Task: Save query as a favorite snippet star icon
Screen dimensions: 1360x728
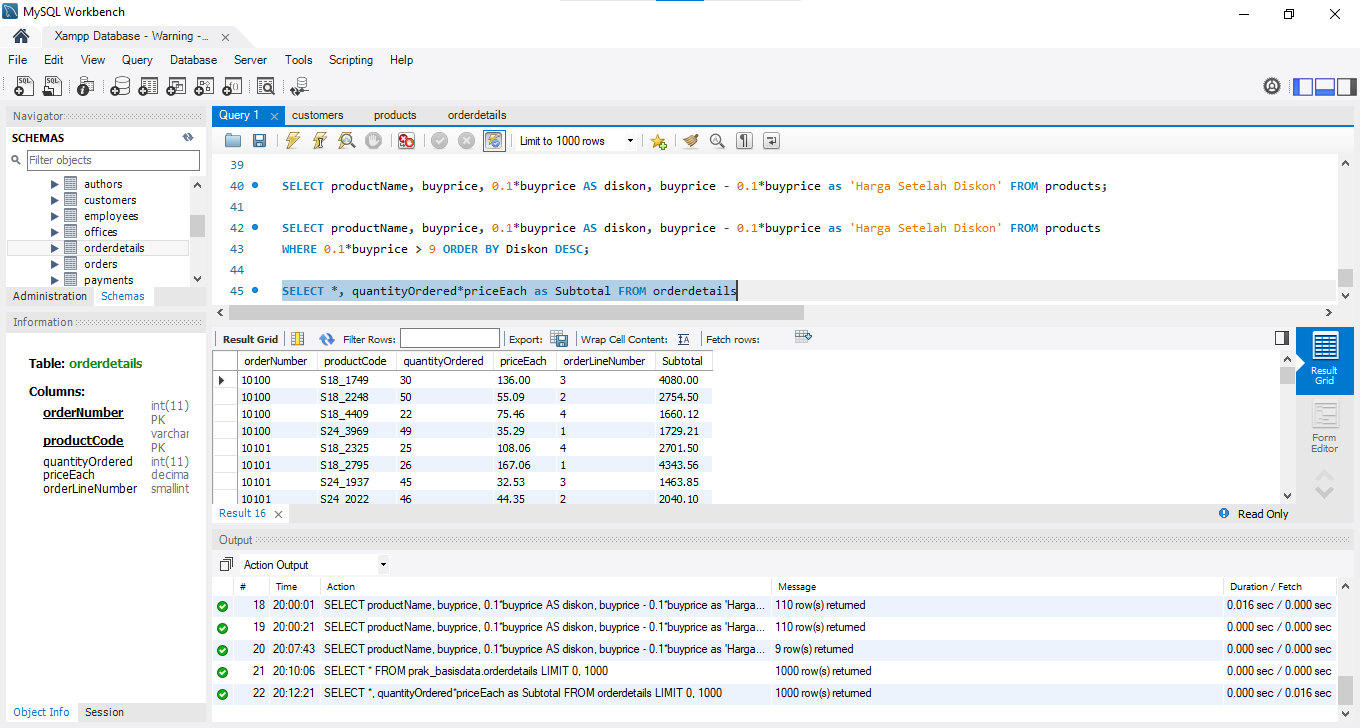Action: click(x=658, y=141)
